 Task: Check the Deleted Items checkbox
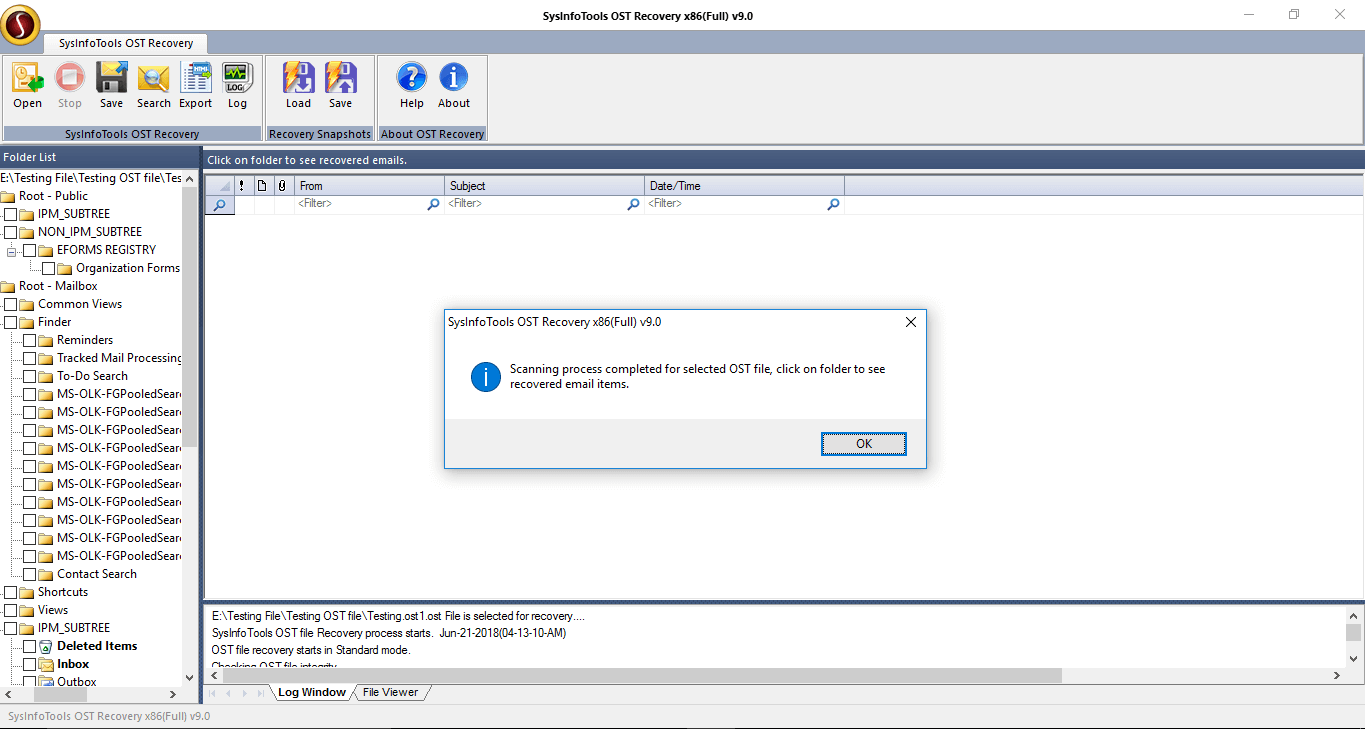point(29,646)
